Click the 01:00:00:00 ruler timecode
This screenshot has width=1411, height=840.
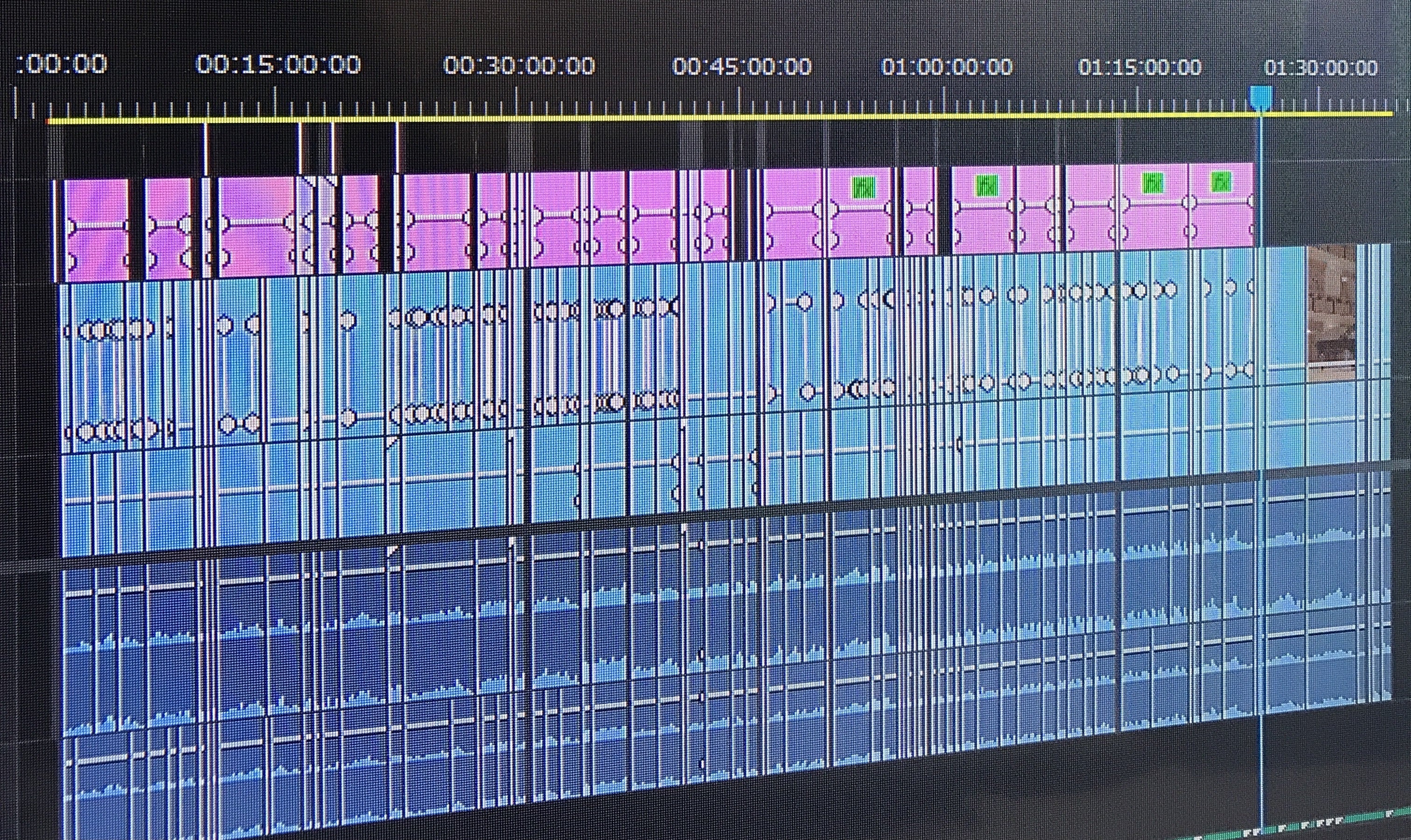pyautogui.click(x=946, y=67)
